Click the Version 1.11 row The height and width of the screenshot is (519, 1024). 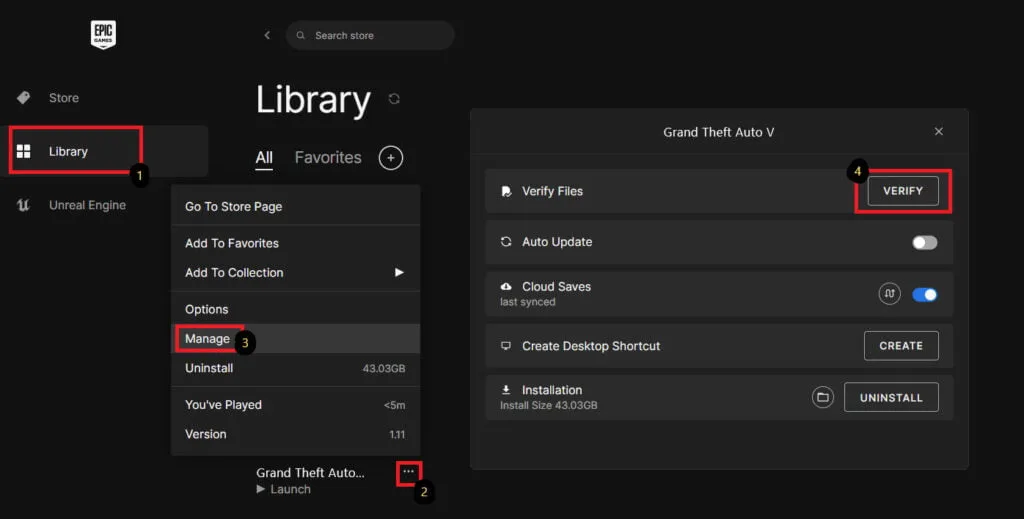coord(295,434)
